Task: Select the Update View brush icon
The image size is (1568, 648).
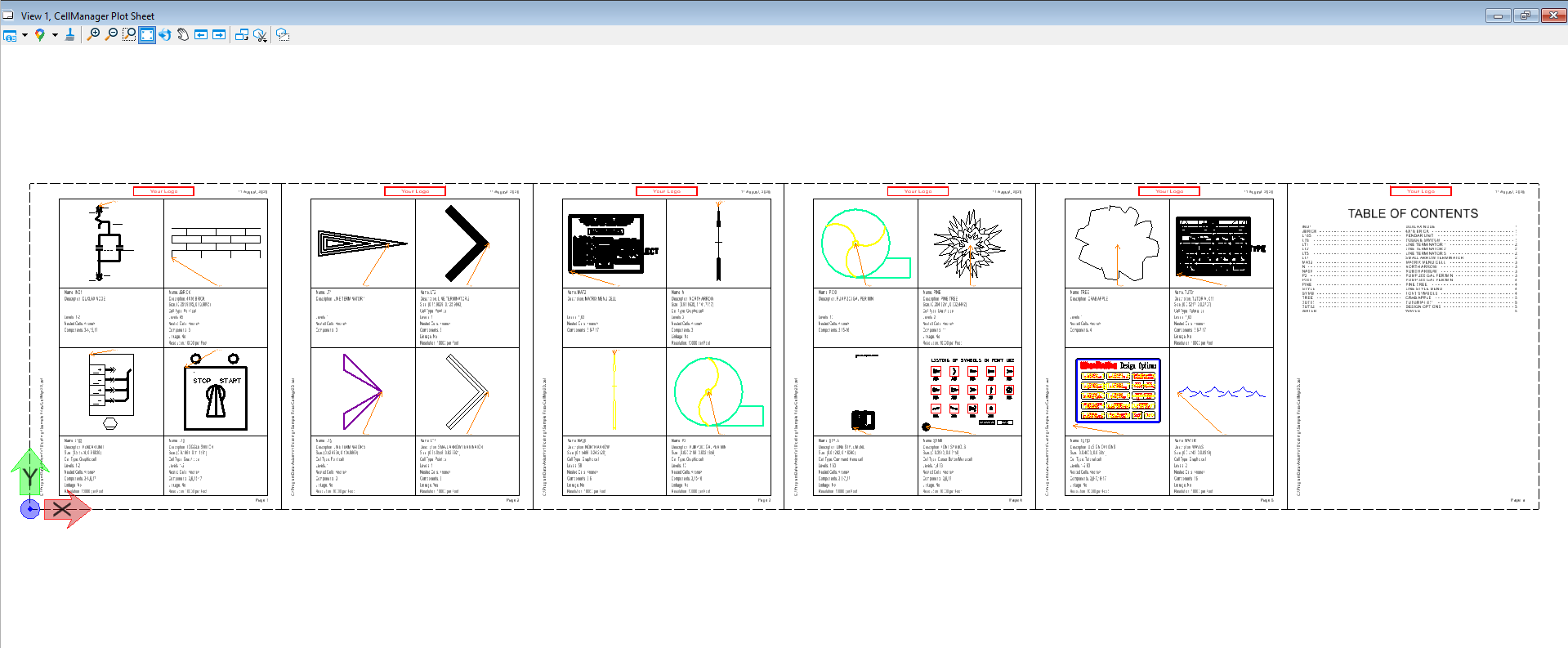Action: (x=70, y=35)
